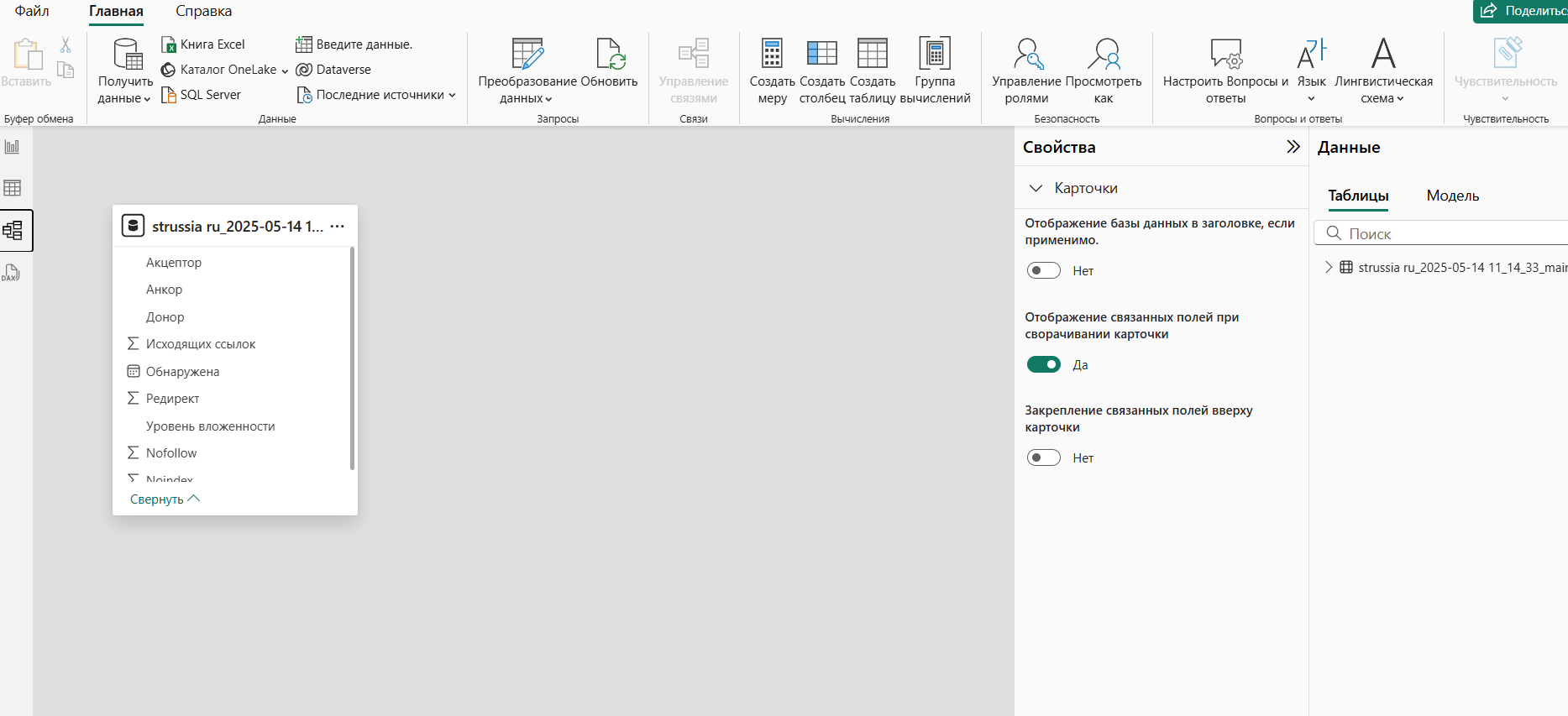Viewport: 1568px width, 716px height.
Task: Click Управление ролями security icon
Action: (x=1026, y=54)
